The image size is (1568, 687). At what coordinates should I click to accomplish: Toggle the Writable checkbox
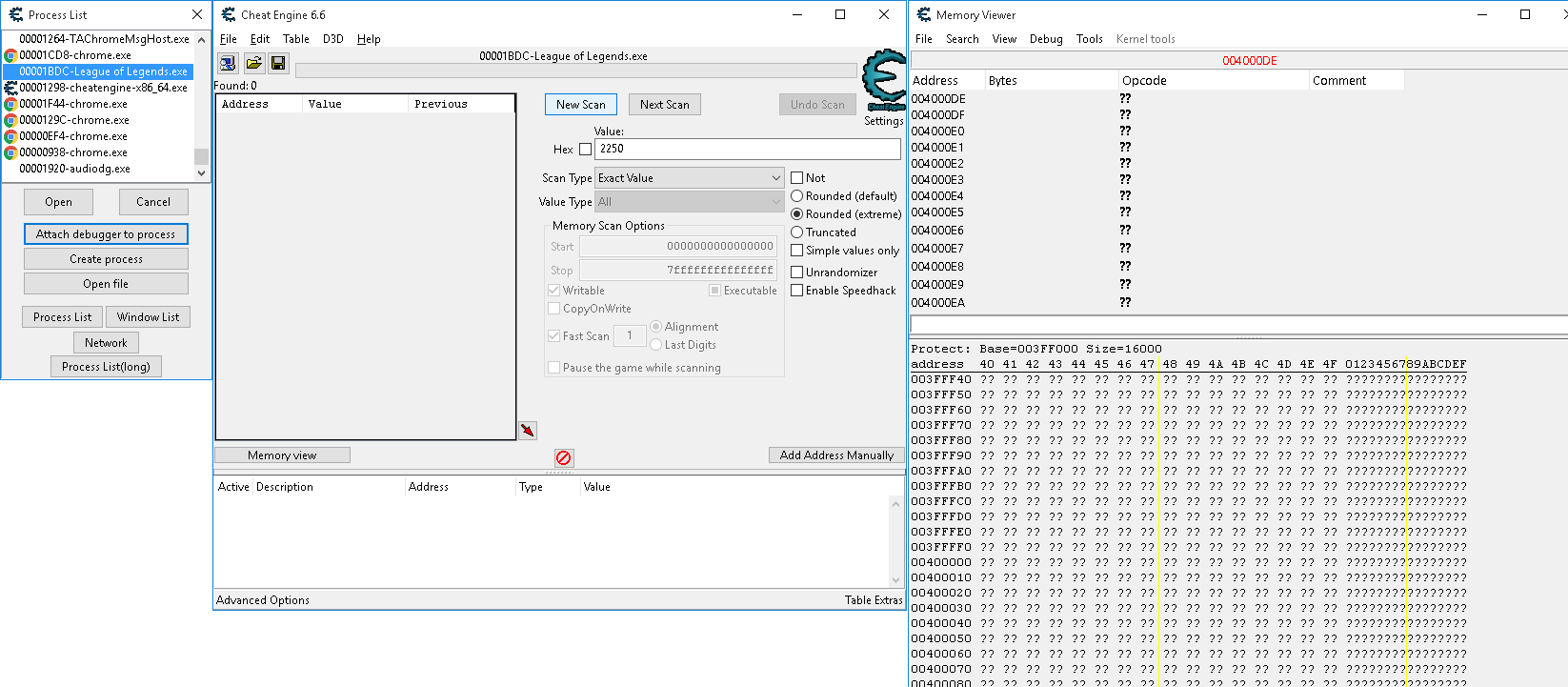pos(554,291)
